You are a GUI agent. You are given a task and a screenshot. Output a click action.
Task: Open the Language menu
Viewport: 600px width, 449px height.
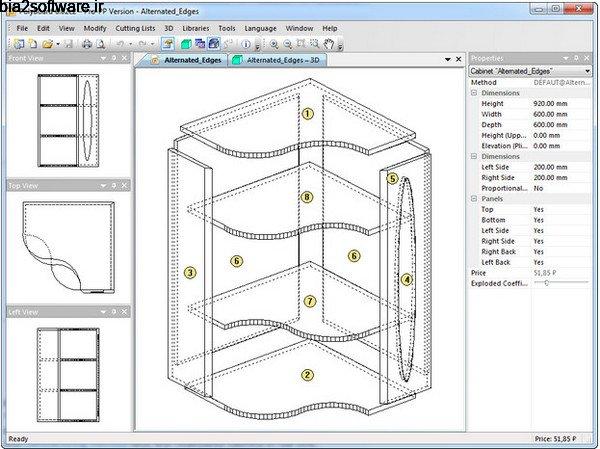click(260, 28)
